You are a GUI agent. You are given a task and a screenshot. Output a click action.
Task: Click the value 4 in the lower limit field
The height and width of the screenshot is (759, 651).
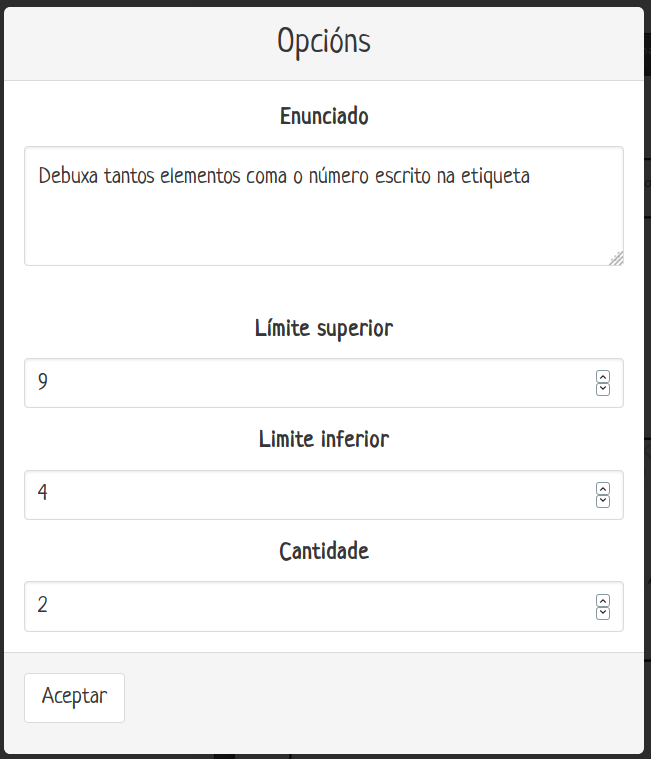(x=43, y=495)
